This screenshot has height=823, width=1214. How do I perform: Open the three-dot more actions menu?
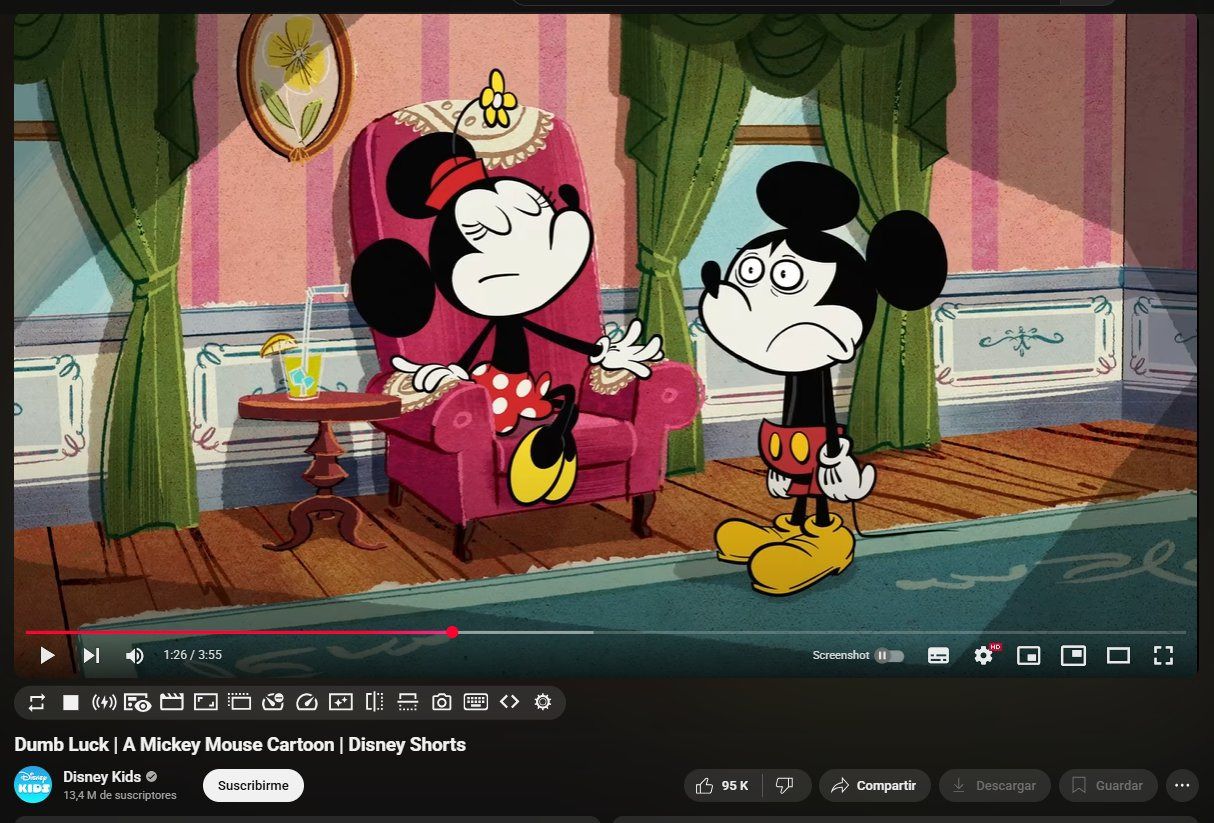coord(1182,786)
